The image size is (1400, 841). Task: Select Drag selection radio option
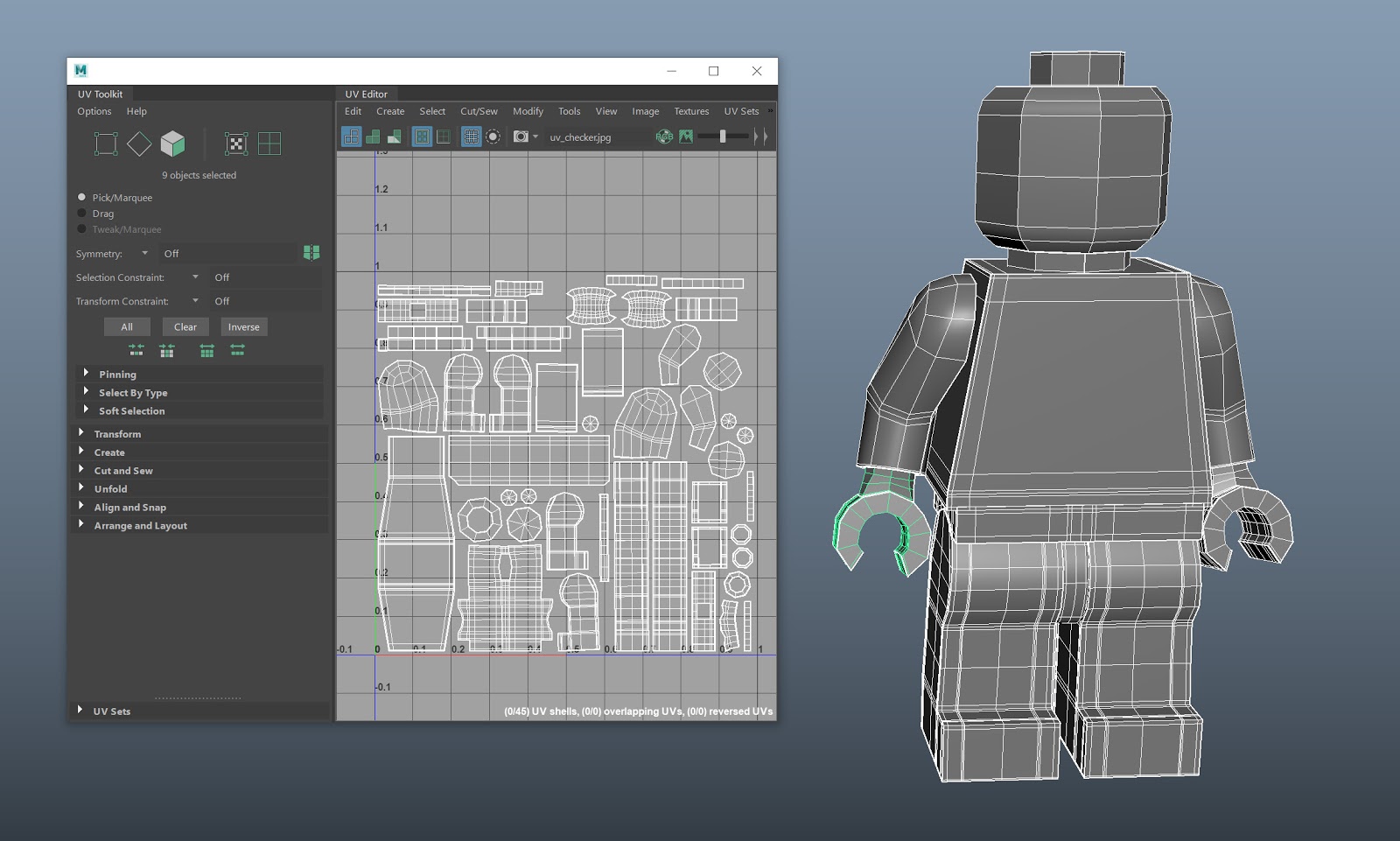82,213
